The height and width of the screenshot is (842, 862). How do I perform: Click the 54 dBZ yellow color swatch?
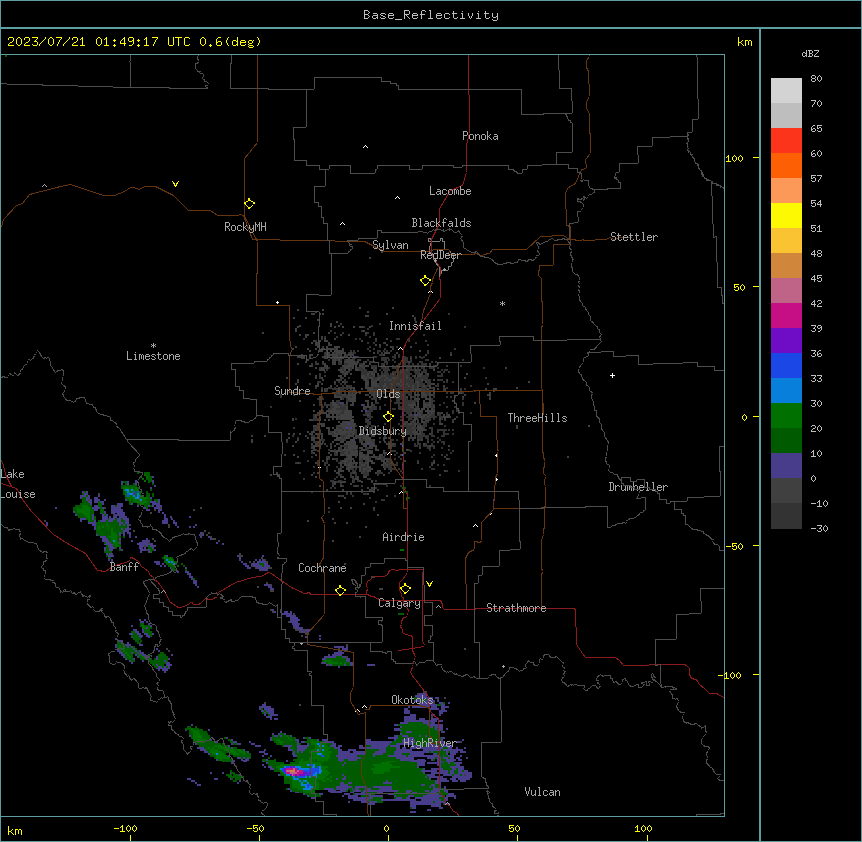pos(786,215)
